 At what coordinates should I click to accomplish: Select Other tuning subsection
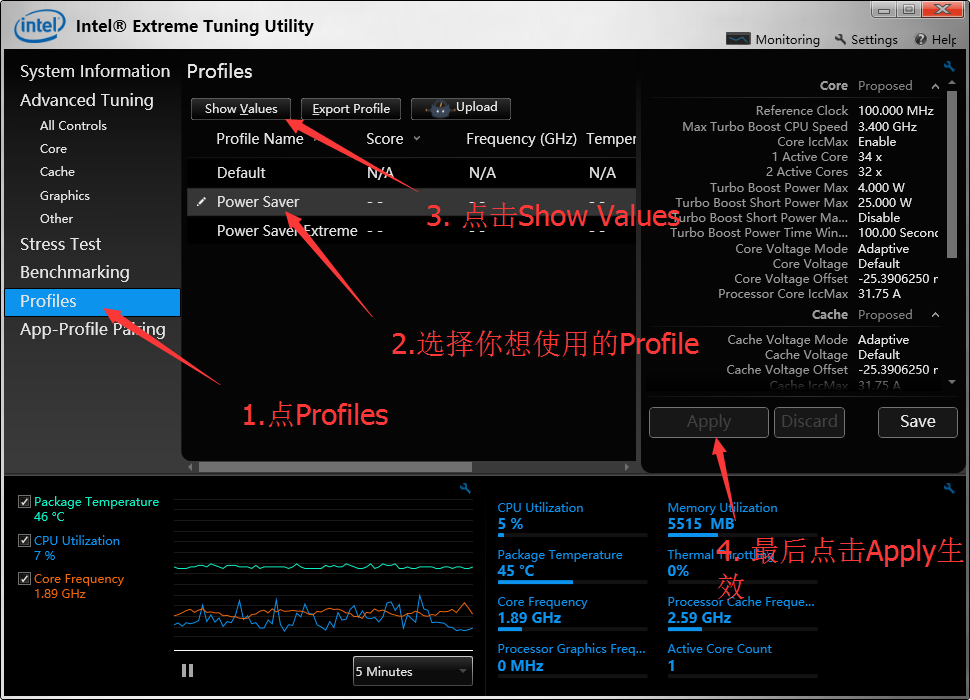click(x=56, y=219)
